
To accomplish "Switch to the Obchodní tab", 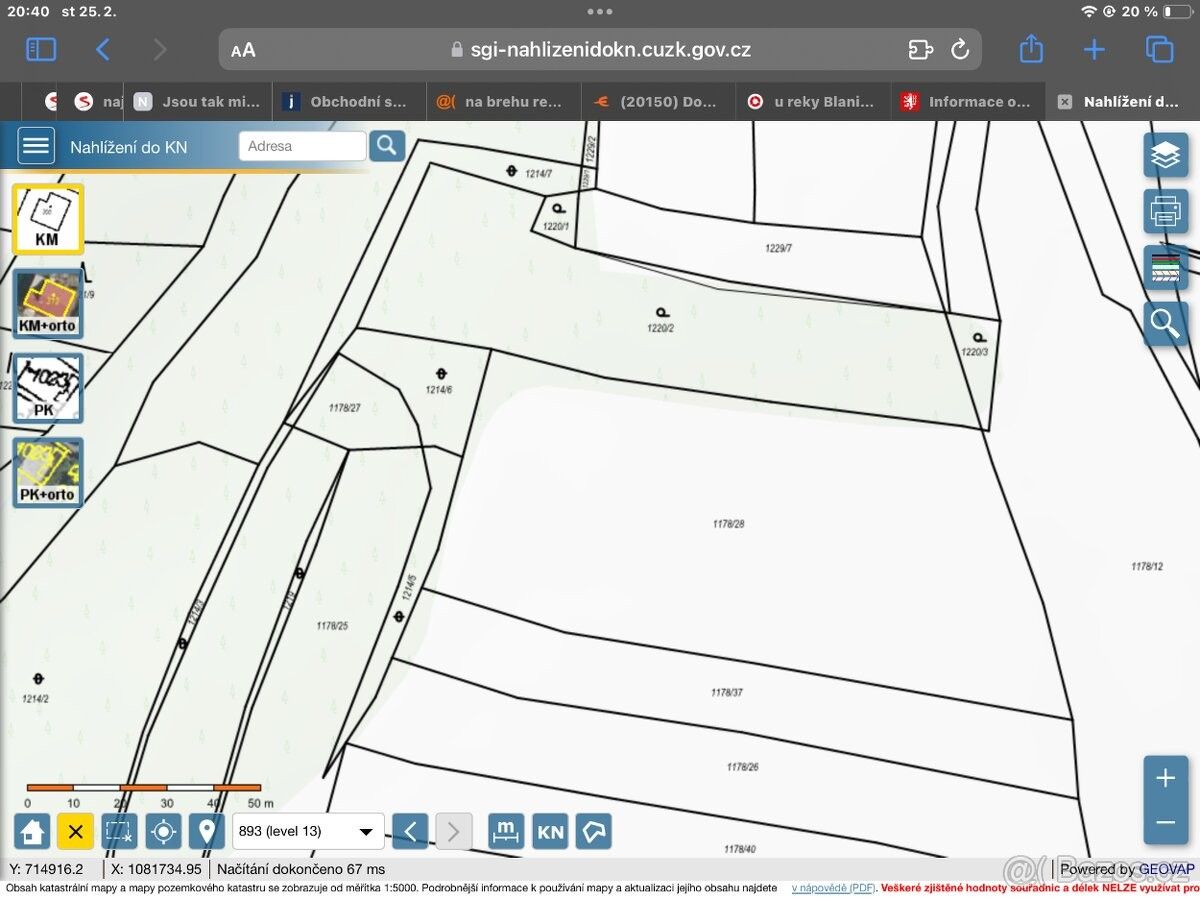I will click(x=347, y=101).
